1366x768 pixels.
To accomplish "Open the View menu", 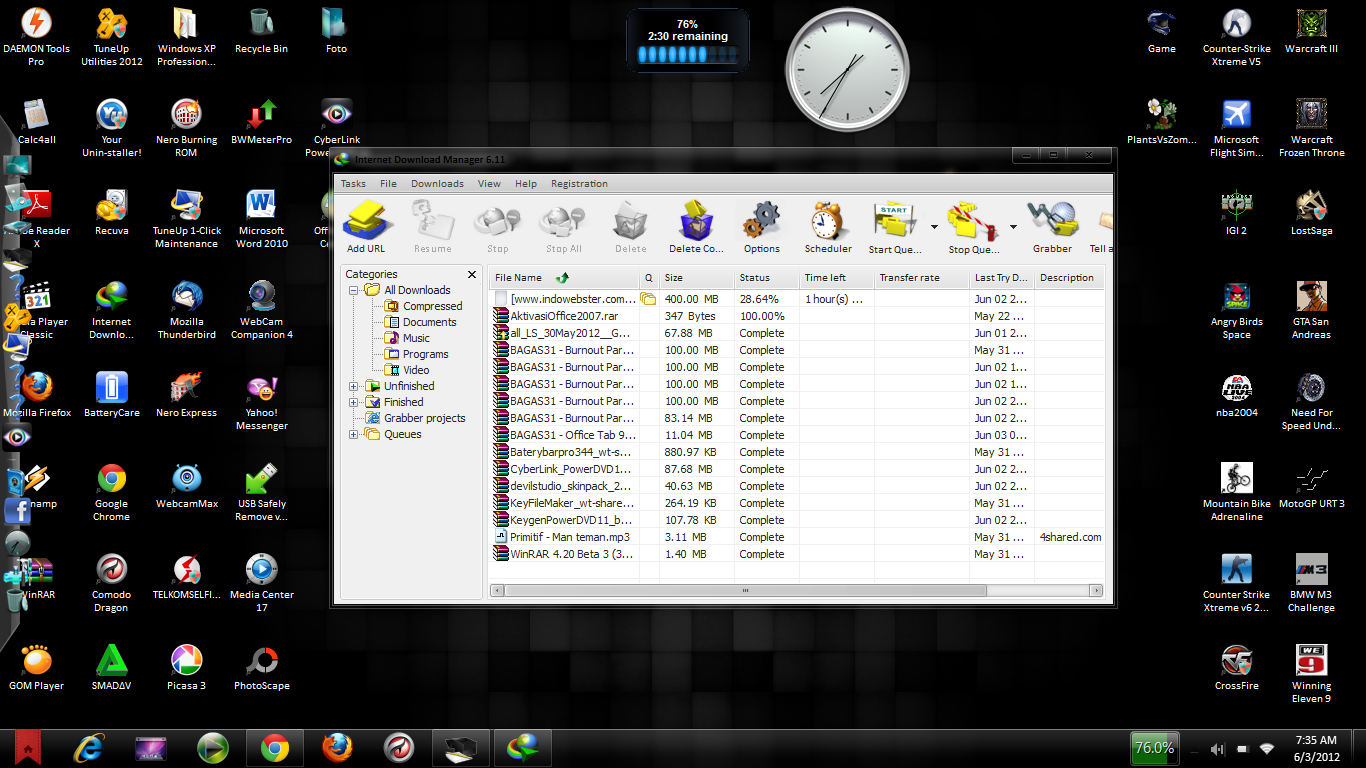I will click(x=489, y=184).
